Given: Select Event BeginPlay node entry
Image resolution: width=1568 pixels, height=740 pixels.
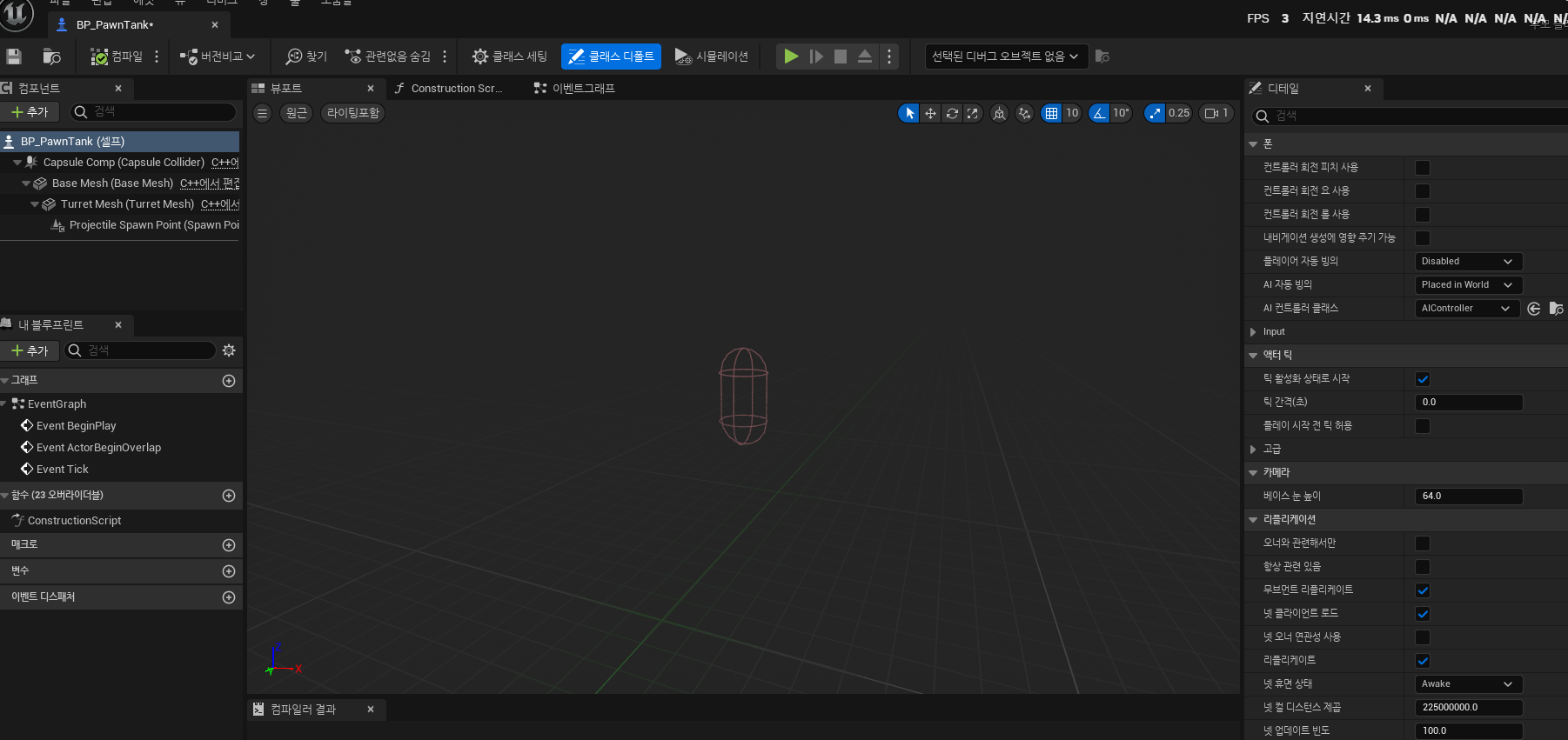Looking at the screenshot, I should (x=76, y=426).
